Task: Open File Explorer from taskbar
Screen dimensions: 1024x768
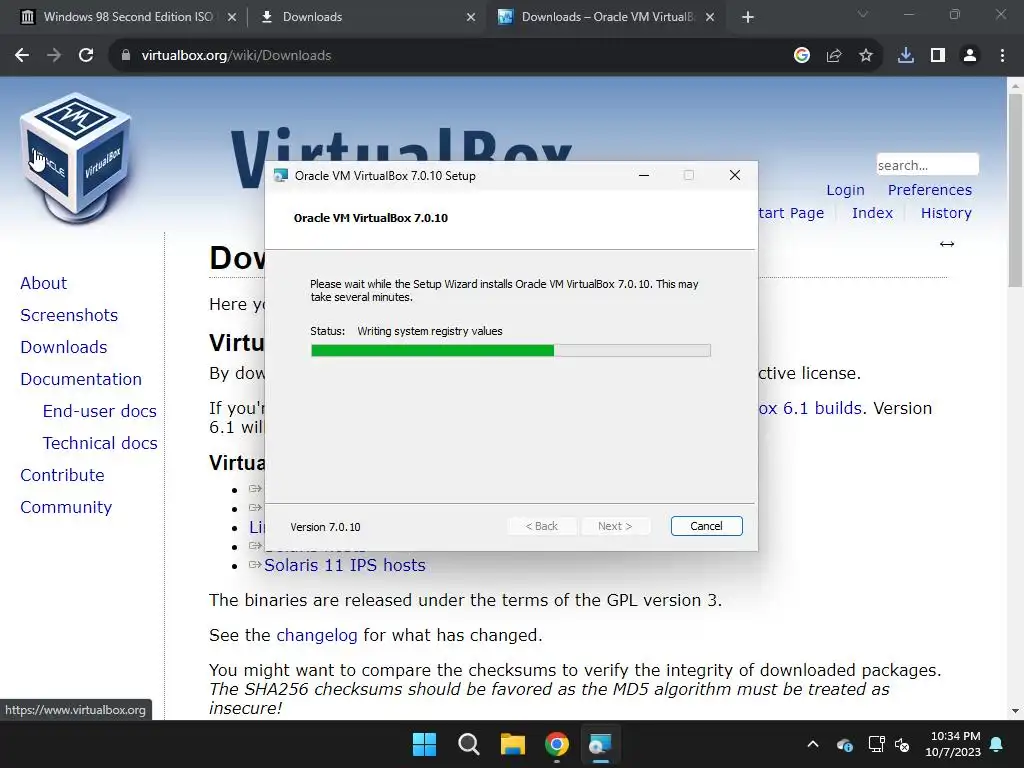Action: click(513, 744)
